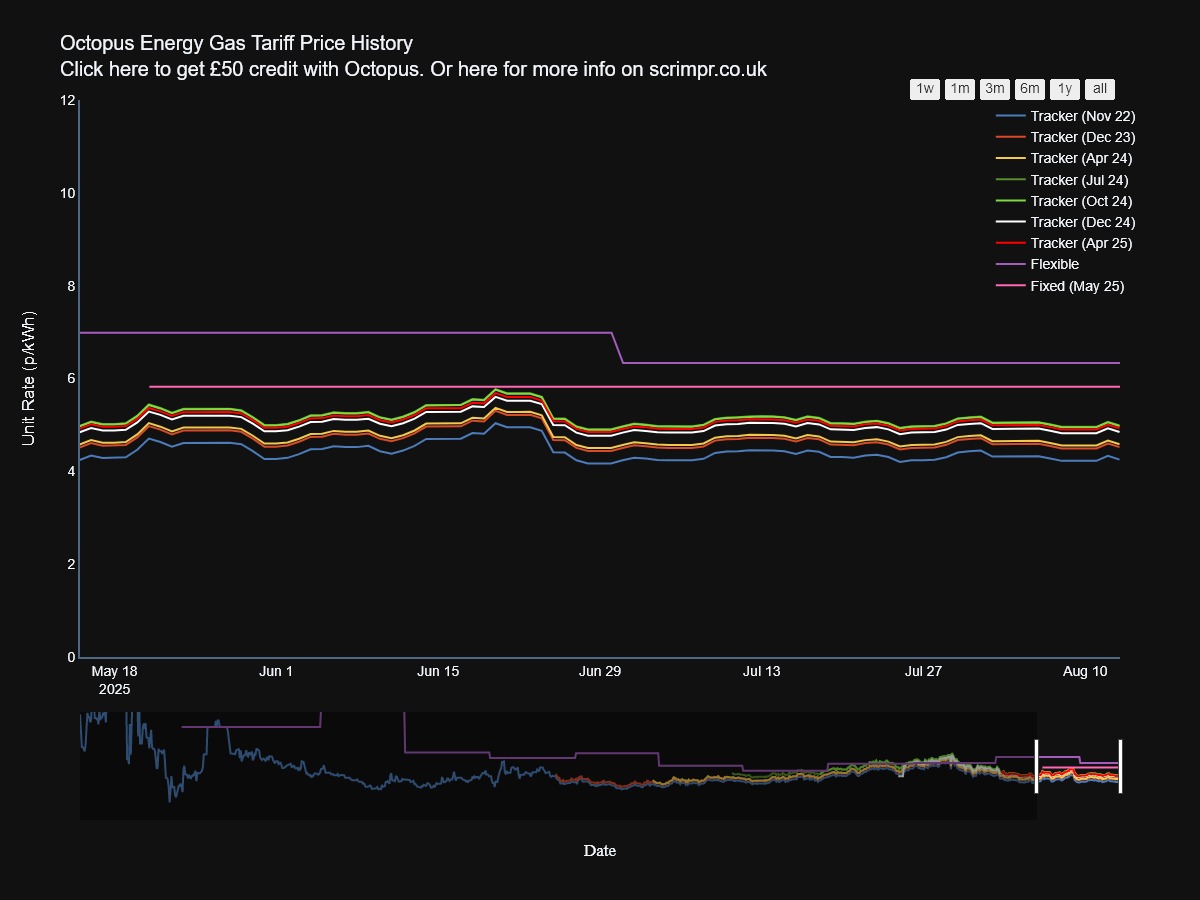The image size is (1200, 900).
Task: Select the 6m range button
Action: (x=1029, y=89)
